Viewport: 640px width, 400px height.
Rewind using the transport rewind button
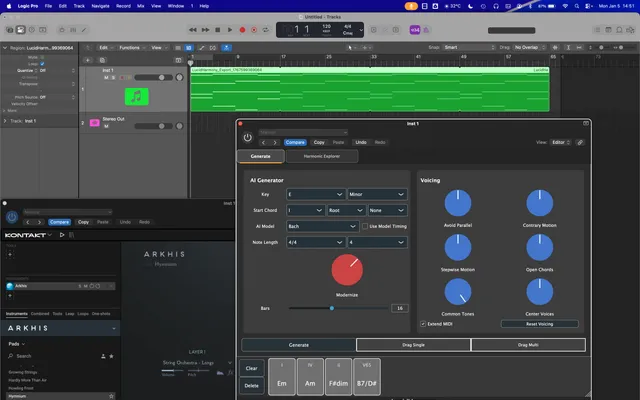tap(193, 30)
